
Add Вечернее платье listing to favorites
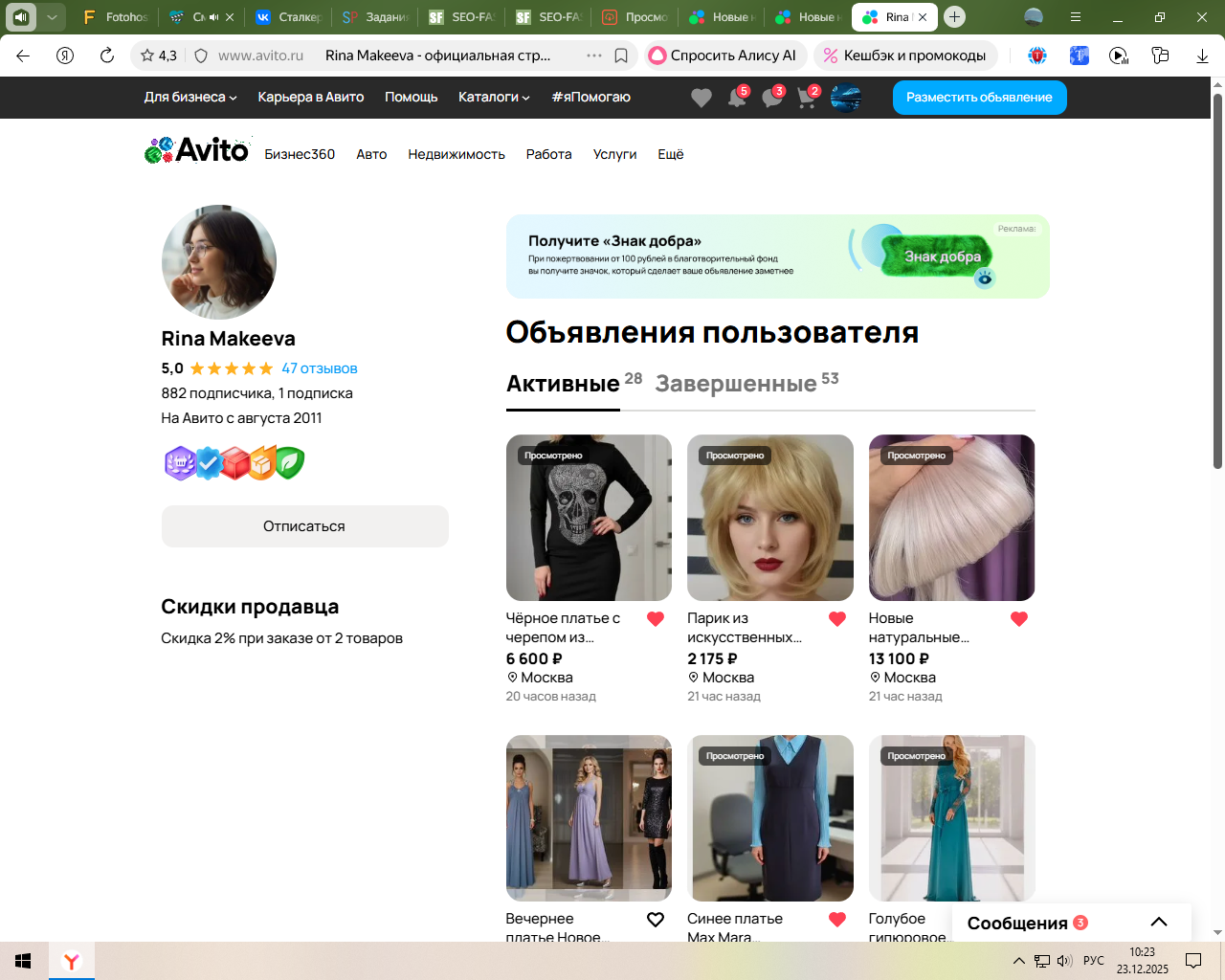click(x=656, y=920)
